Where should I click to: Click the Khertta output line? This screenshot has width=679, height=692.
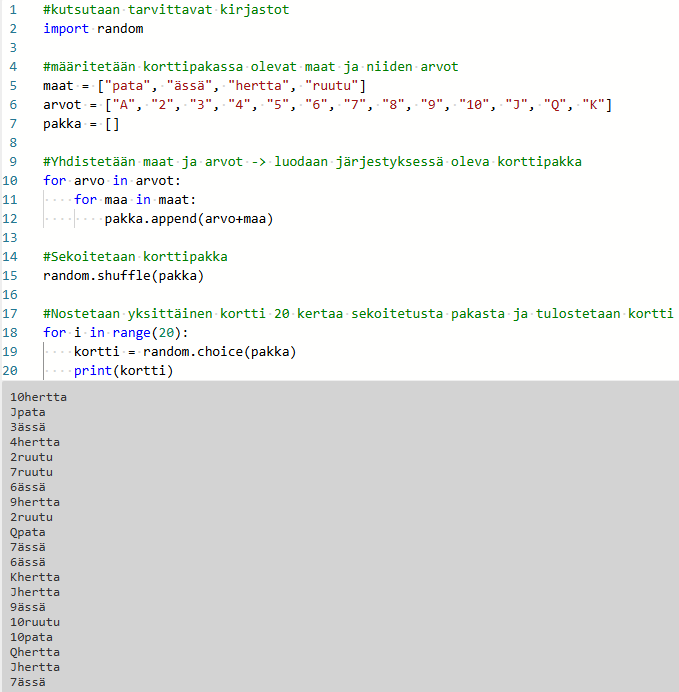click(x=34, y=577)
